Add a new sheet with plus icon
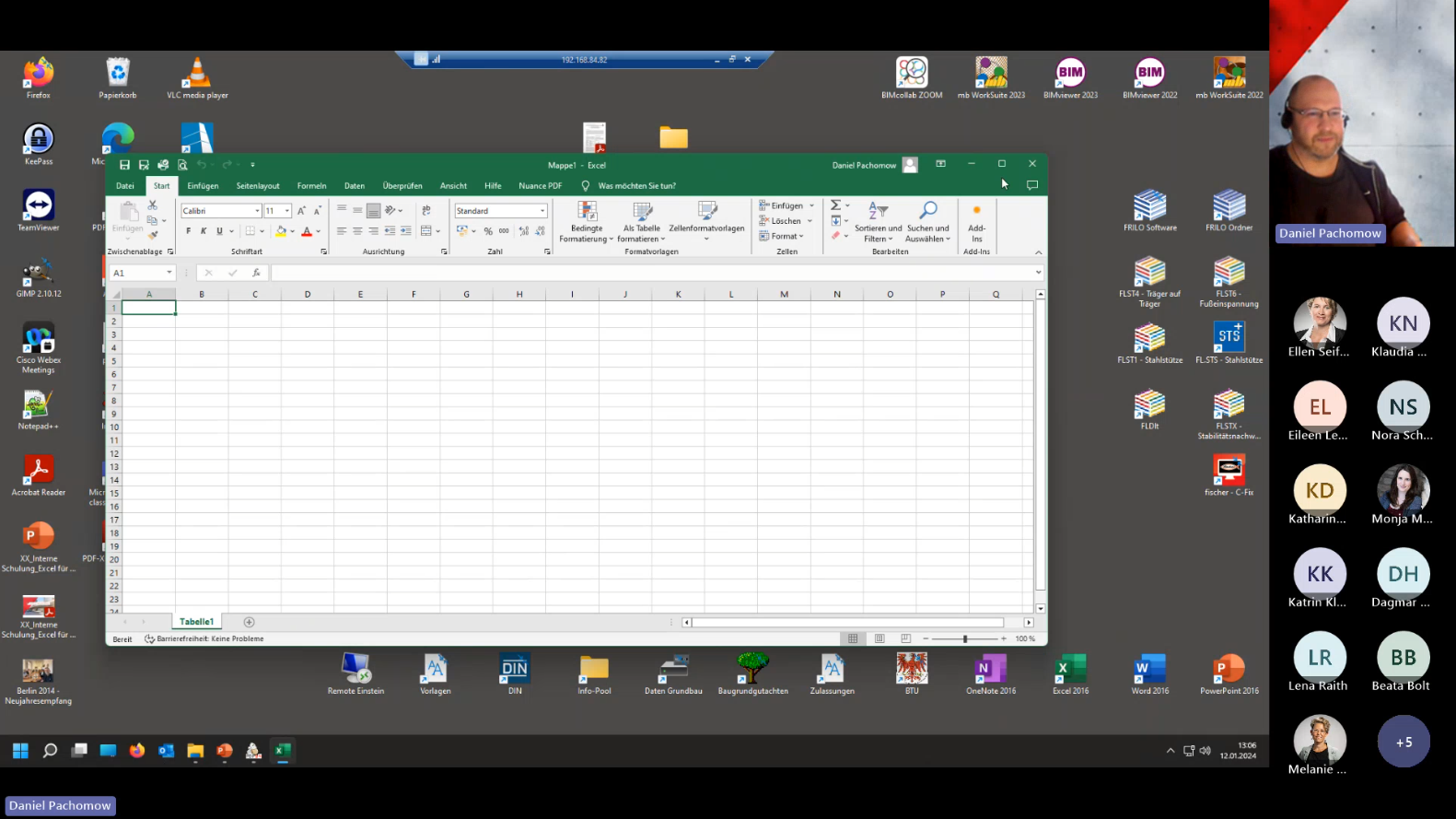The image size is (1456, 819). [249, 622]
